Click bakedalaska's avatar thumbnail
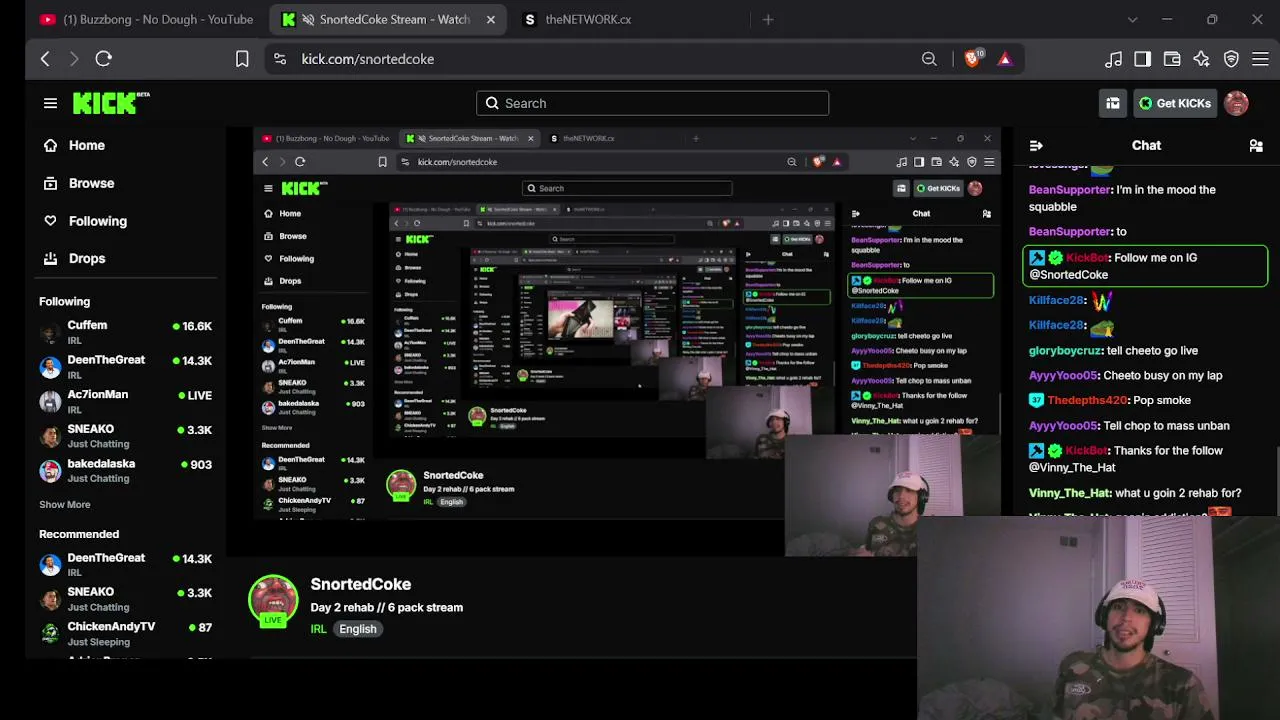This screenshot has width=1280, height=720. click(50, 471)
